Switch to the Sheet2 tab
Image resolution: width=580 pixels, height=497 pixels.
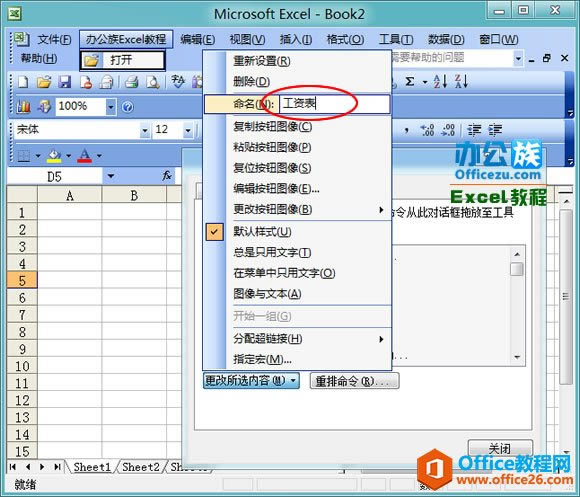(141, 467)
